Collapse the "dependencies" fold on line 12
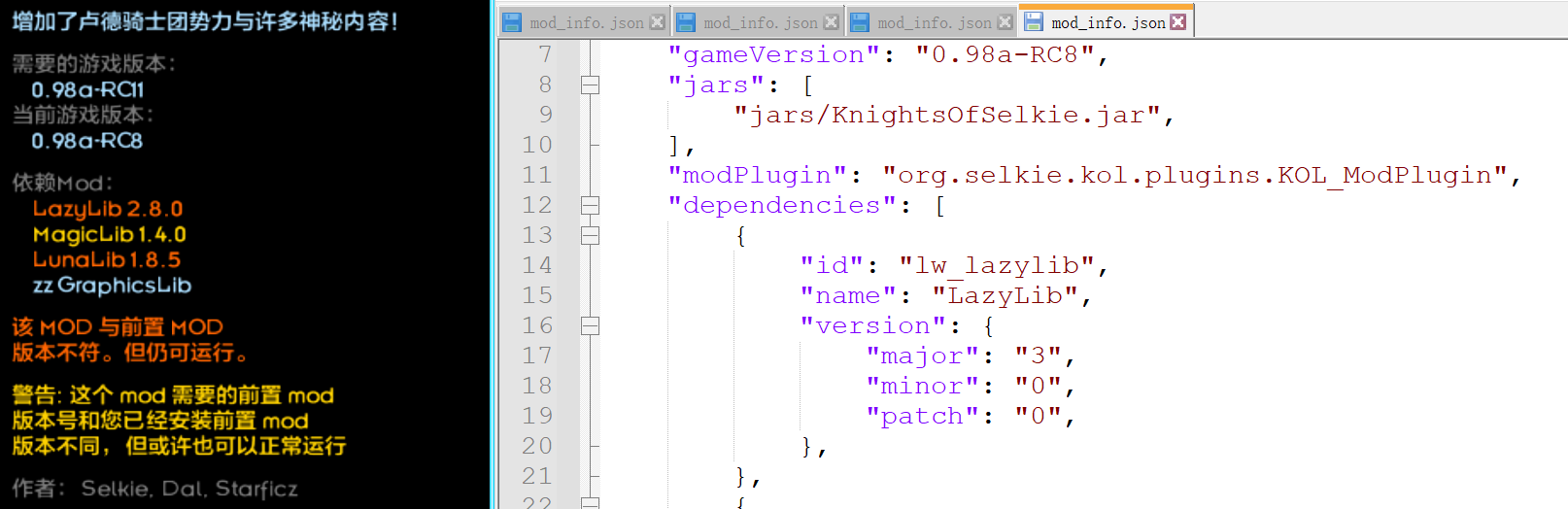Viewport: 1568px width, 509px height. 590,206
